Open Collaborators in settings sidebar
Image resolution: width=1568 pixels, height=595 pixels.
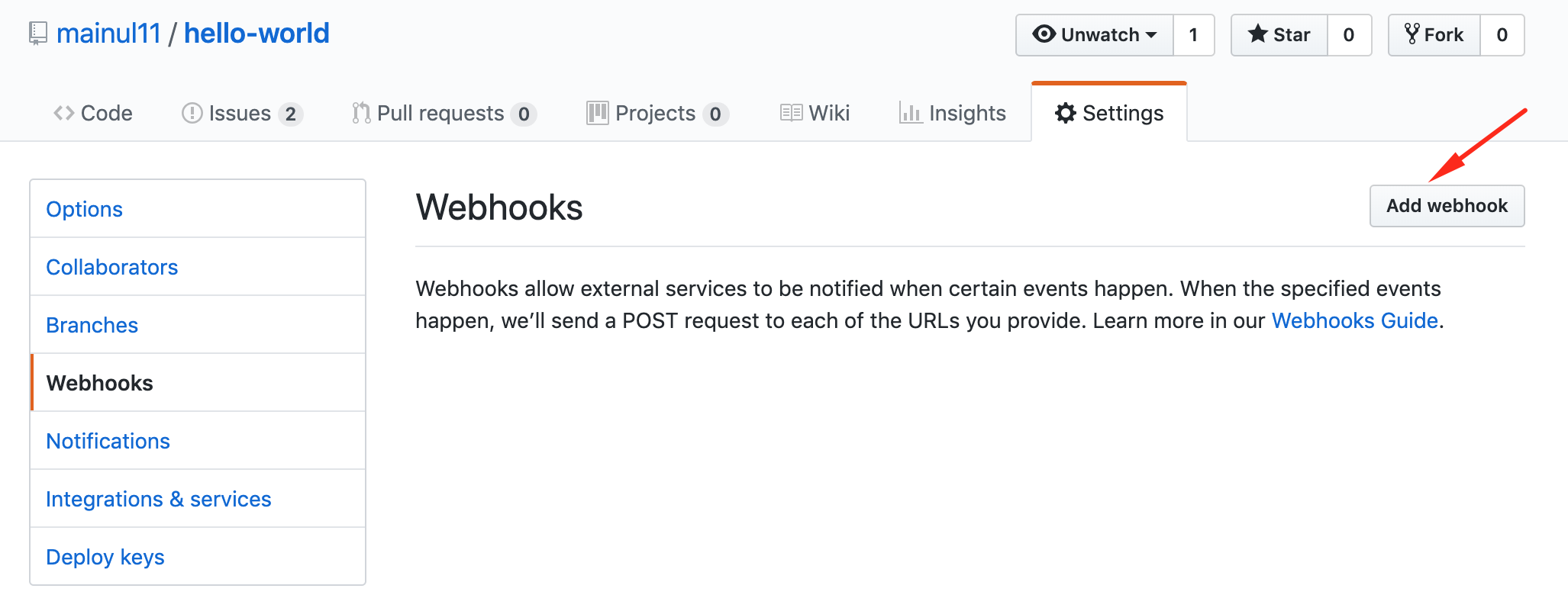tap(198, 267)
